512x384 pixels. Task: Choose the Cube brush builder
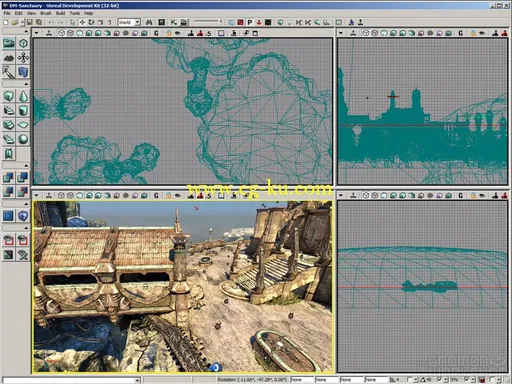[9, 96]
